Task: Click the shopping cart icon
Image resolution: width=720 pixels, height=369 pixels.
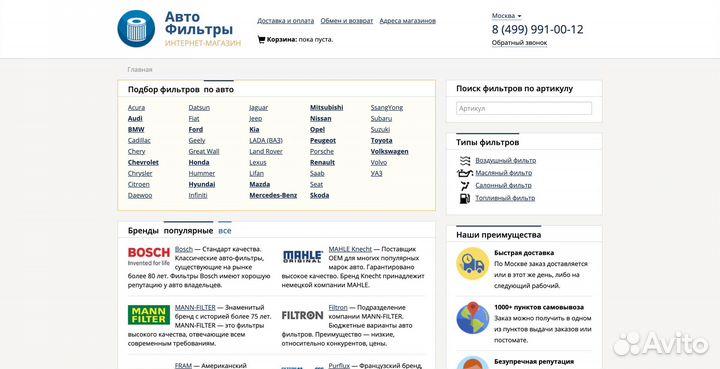Action: [261, 39]
